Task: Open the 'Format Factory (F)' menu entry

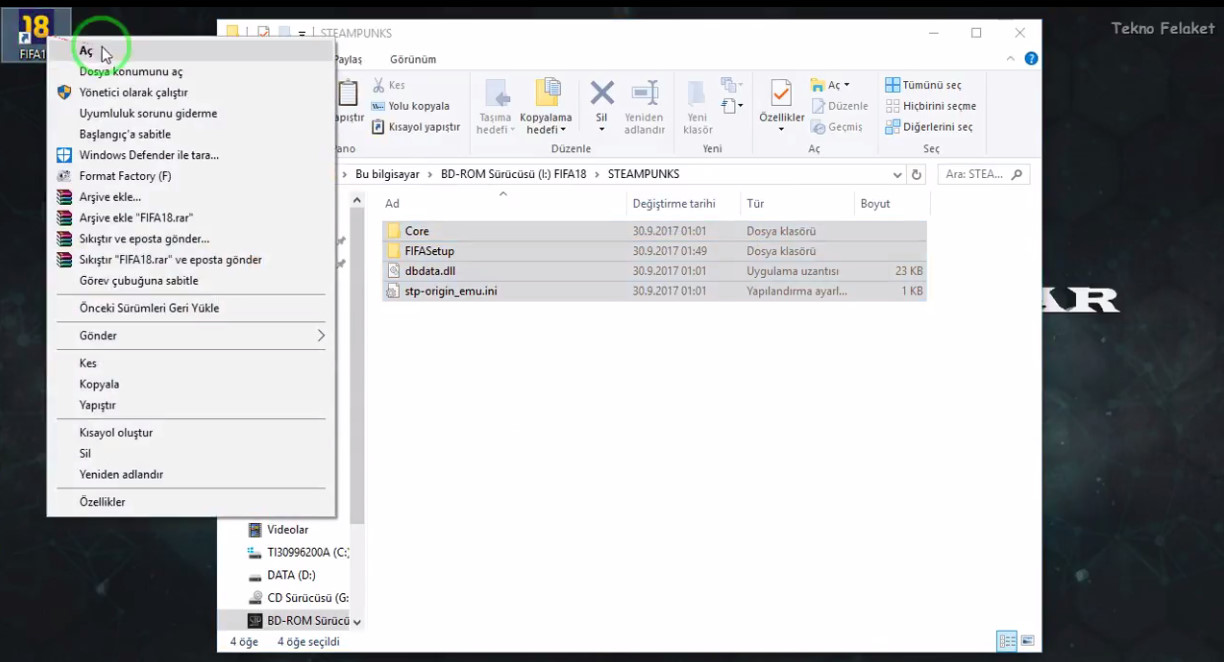Action: click(191, 177)
